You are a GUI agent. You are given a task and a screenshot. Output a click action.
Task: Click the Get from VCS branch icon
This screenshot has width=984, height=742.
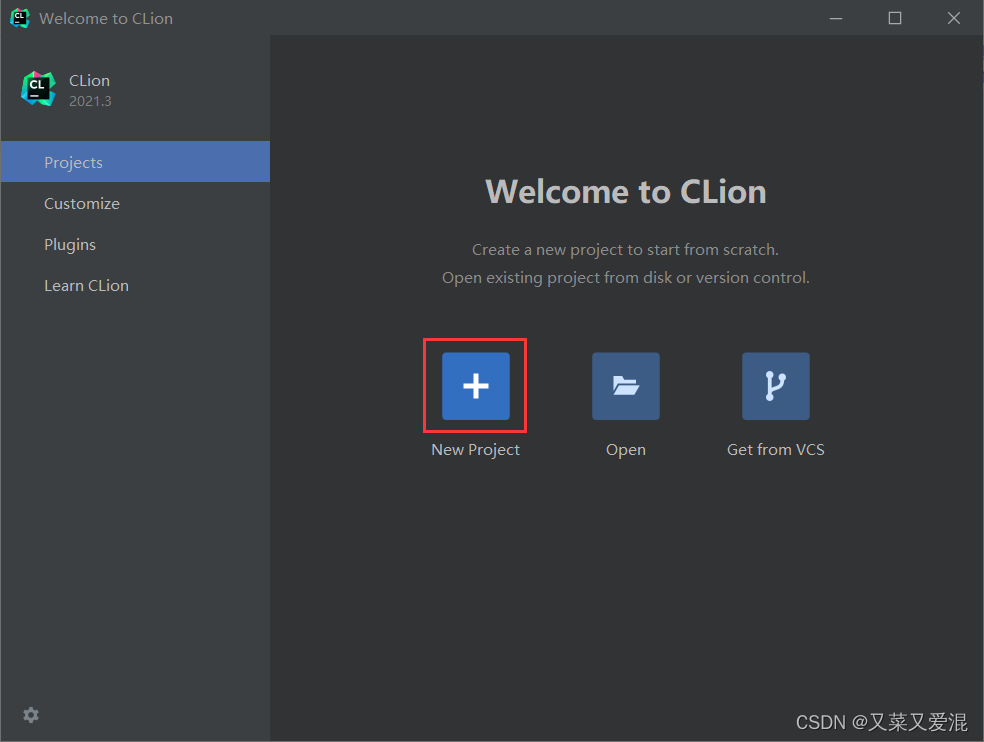coord(776,386)
